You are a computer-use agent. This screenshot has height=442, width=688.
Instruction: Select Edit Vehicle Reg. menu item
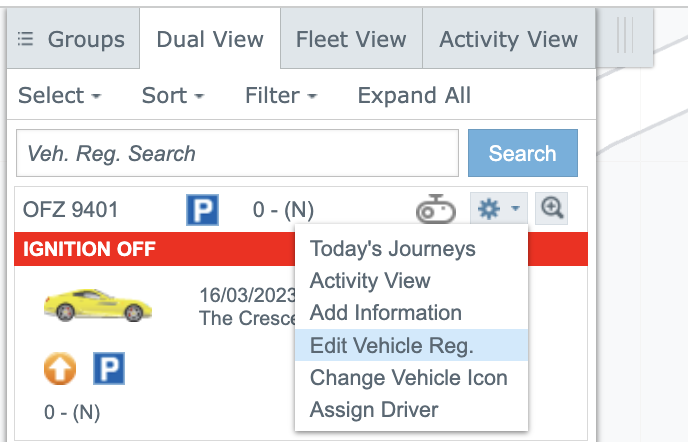point(391,346)
